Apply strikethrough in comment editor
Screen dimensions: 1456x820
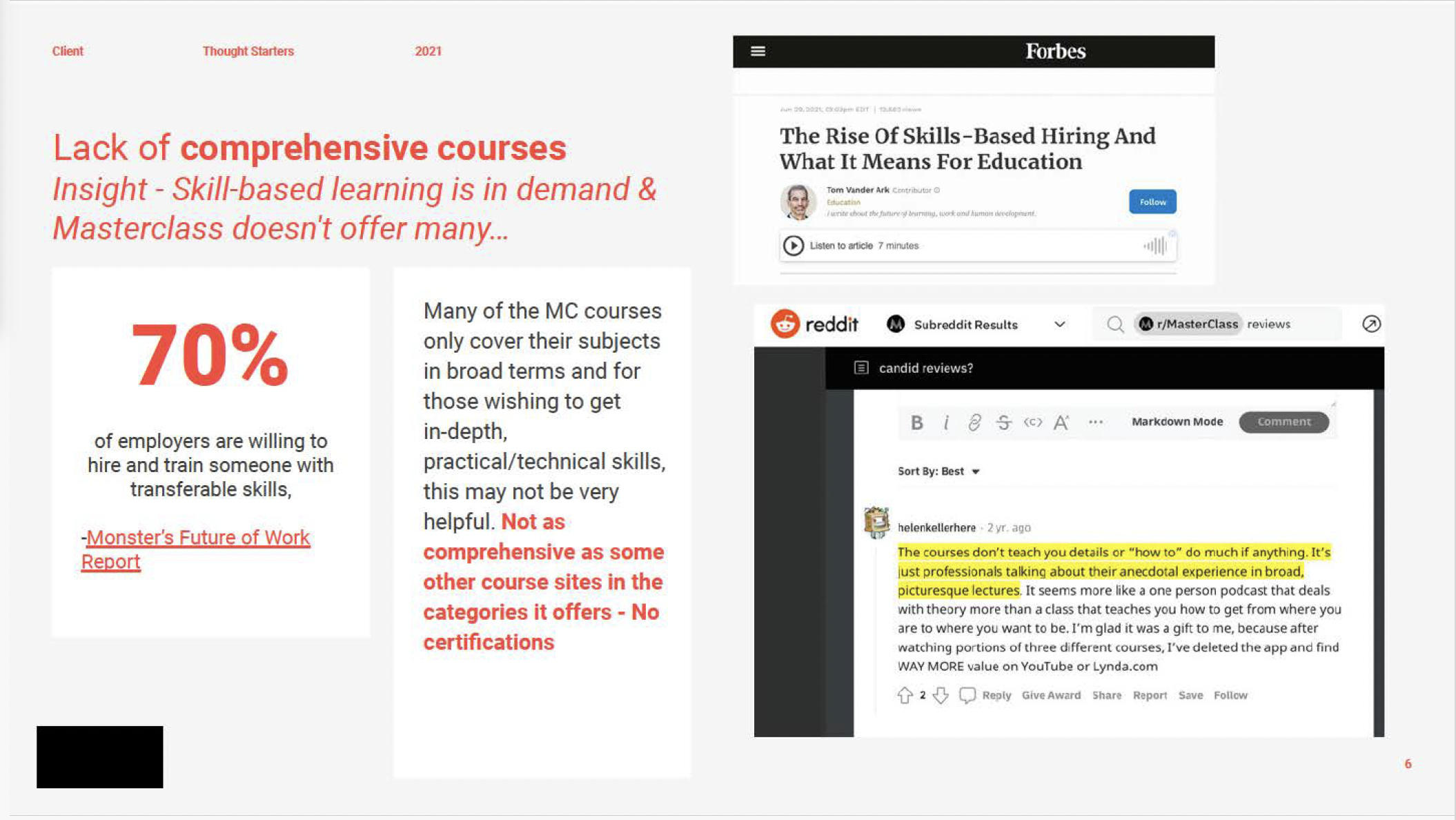coord(1003,422)
